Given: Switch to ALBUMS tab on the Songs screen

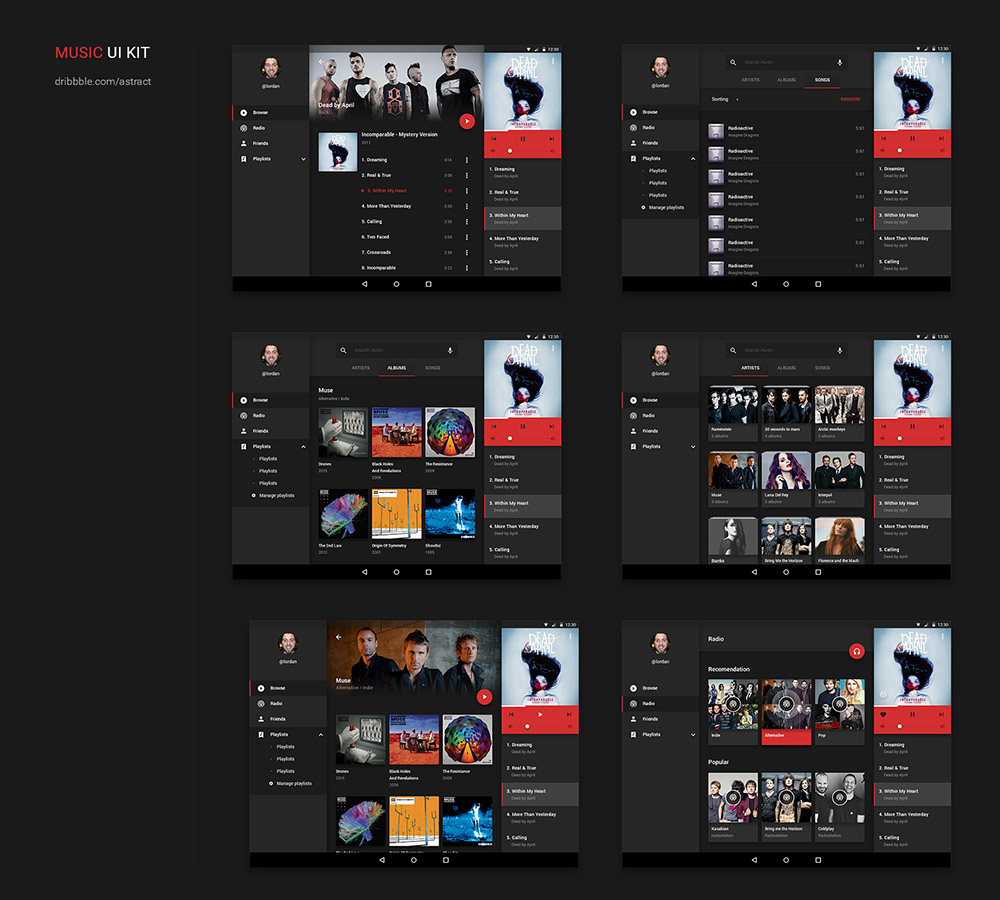Looking at the screenshot, I should 786,80.
